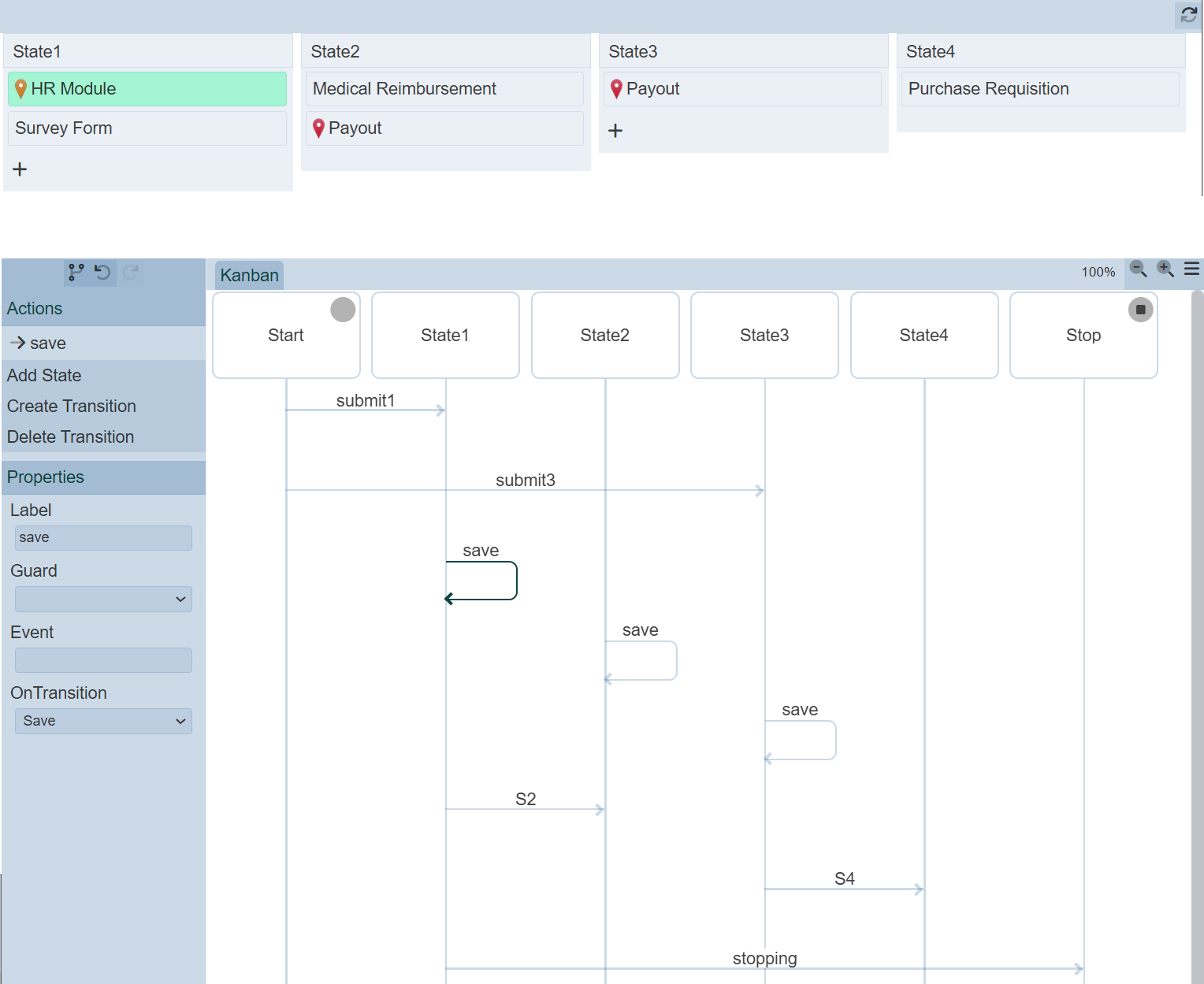Image resolution: width=1204 pixels, height=984 pixels.
Task: Click Create Transition in the Actions panel
Action: point(72,407)
